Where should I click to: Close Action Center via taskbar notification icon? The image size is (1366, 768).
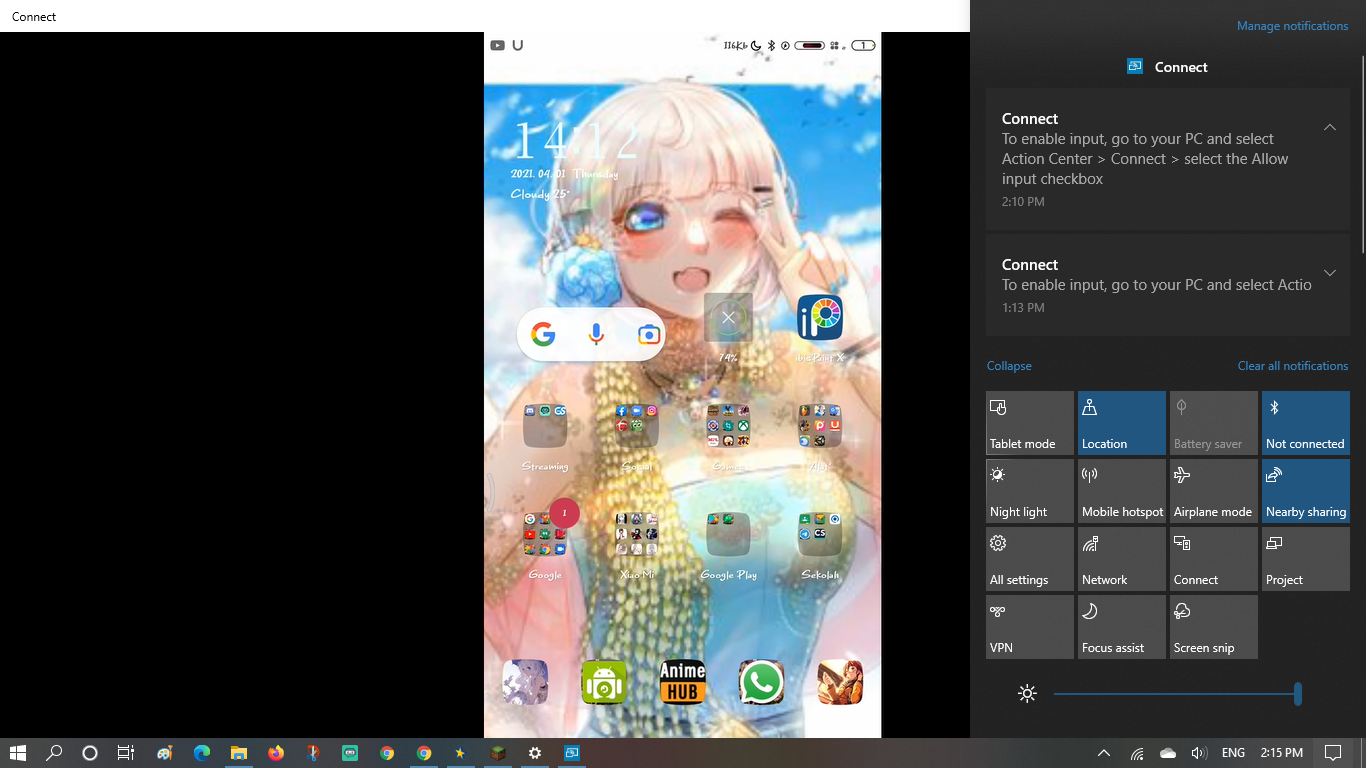(1333, 753)
